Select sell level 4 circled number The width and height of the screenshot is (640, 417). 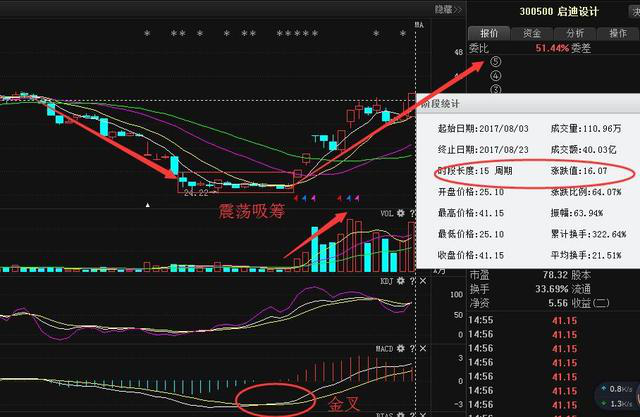click(496, 73)
